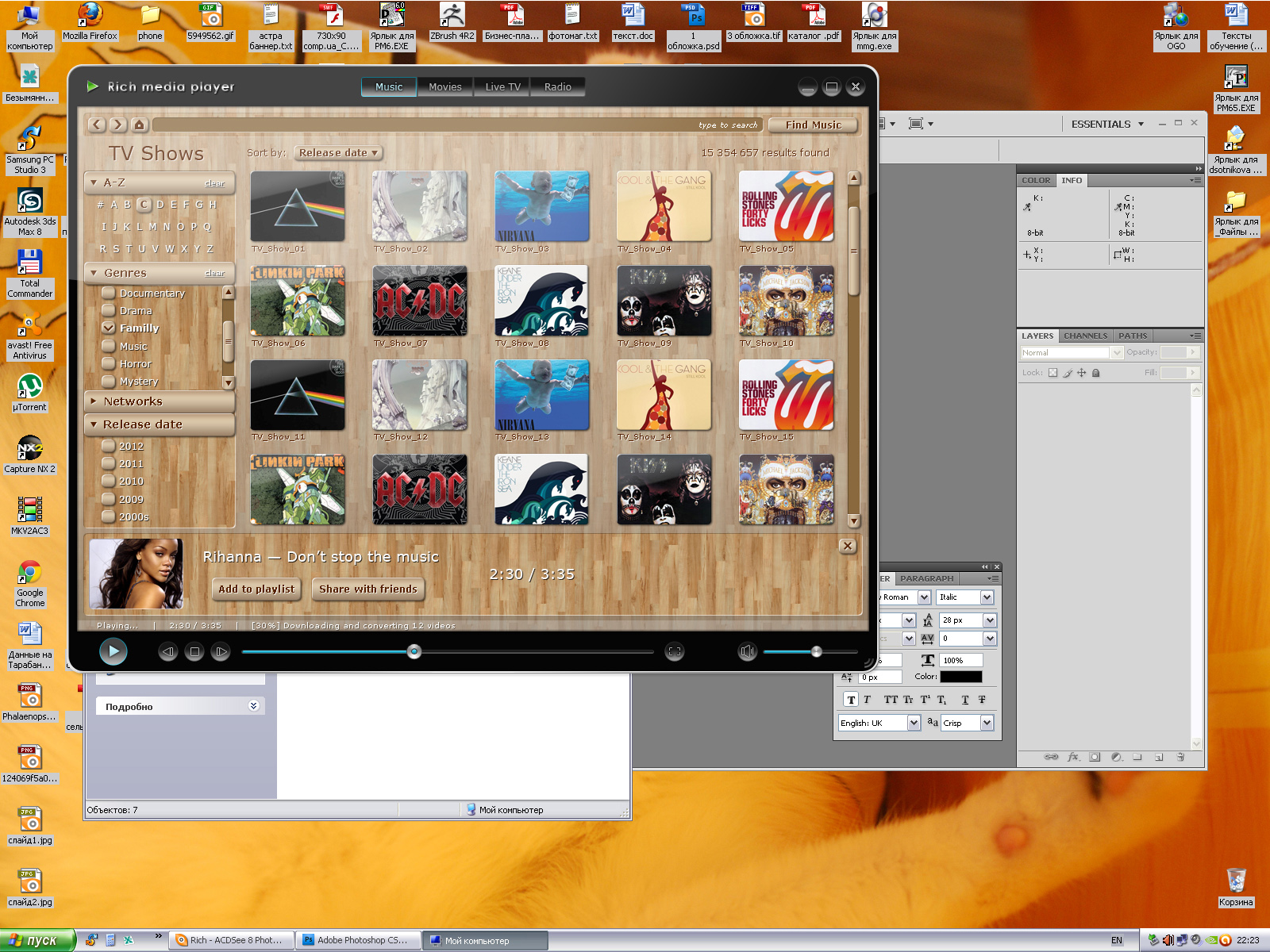This screenshot has width=1270, height=952.
Task: Toggle Subscript in Photoshop Character panel
Action: coord(941,700)
